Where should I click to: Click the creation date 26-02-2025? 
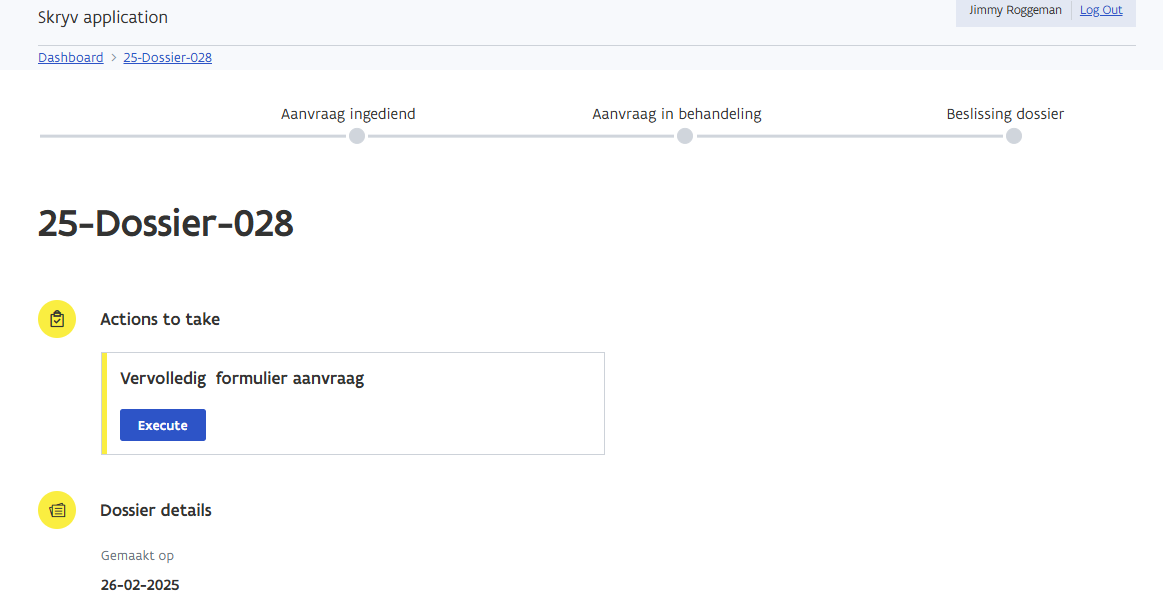[140, 585]
